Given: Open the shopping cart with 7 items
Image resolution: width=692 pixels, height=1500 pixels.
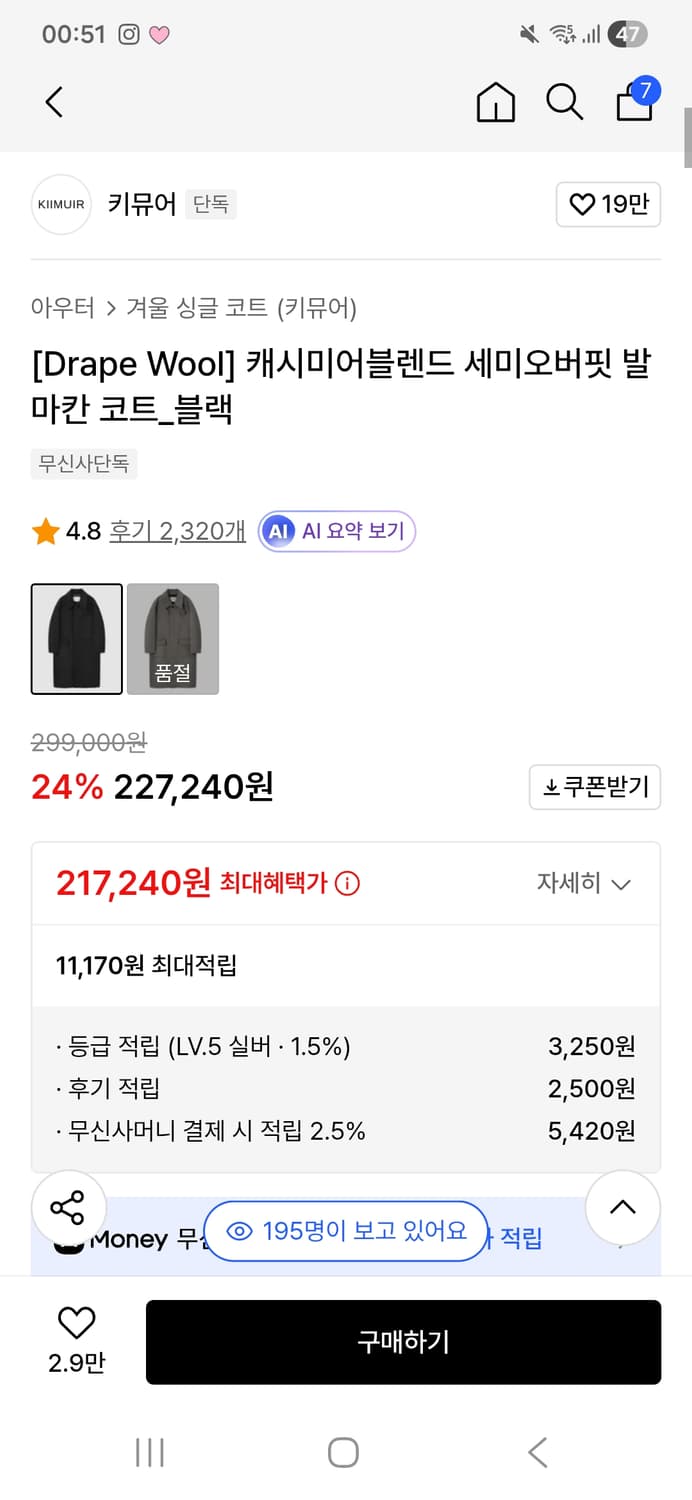Looking at the screenshot, I should [x=634, y=103].
